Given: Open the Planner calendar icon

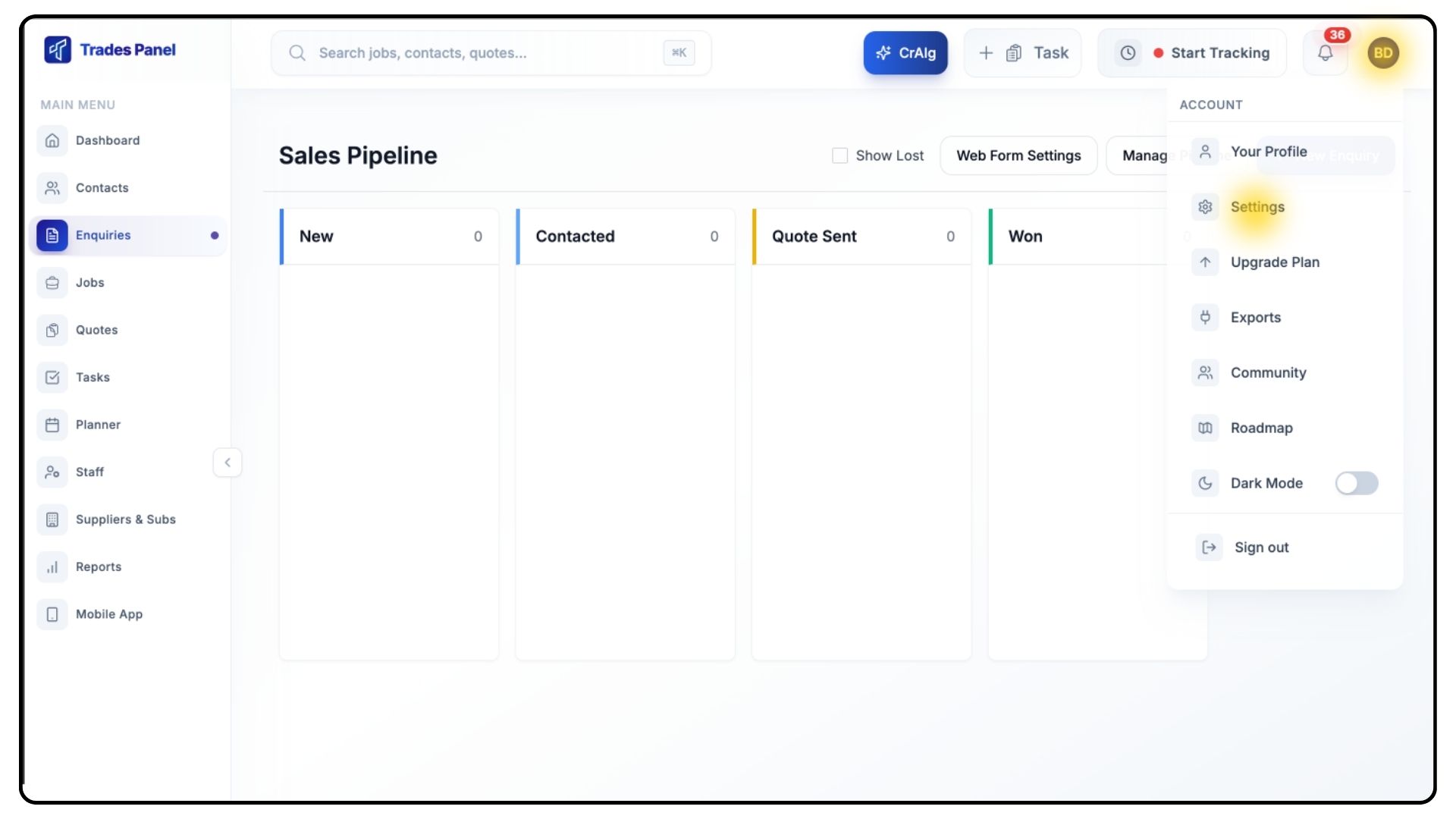Looking at the screenshot, I should coord(52,425).
